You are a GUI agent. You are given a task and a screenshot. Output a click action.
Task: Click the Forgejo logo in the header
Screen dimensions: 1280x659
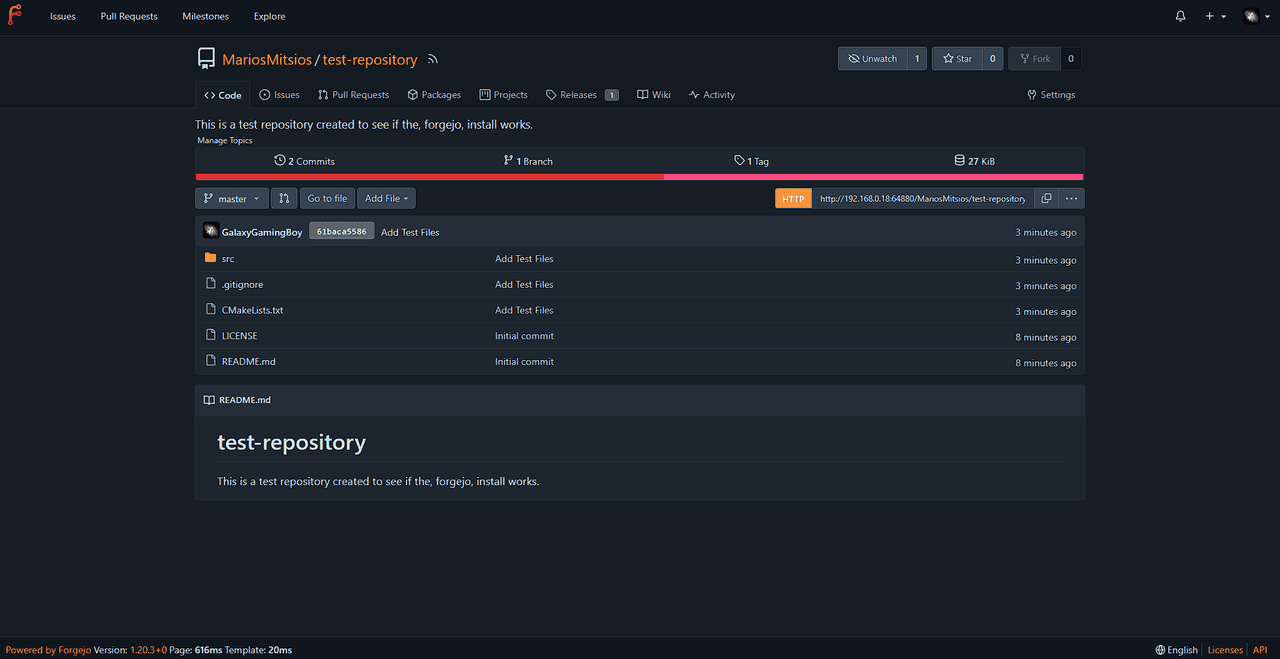coord(16,16)
